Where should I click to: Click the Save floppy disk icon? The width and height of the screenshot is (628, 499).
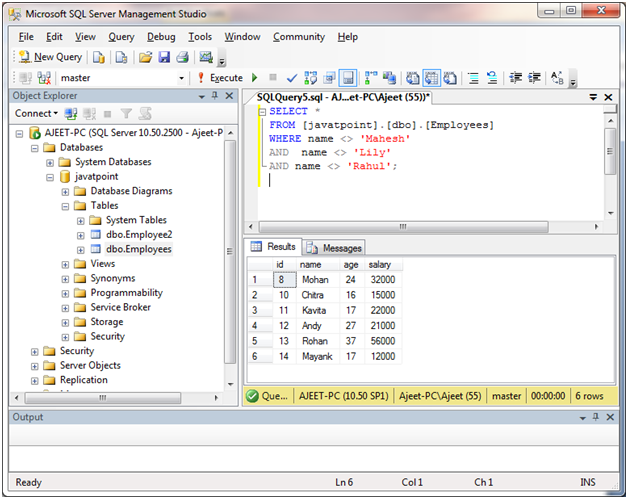[164, 57]
